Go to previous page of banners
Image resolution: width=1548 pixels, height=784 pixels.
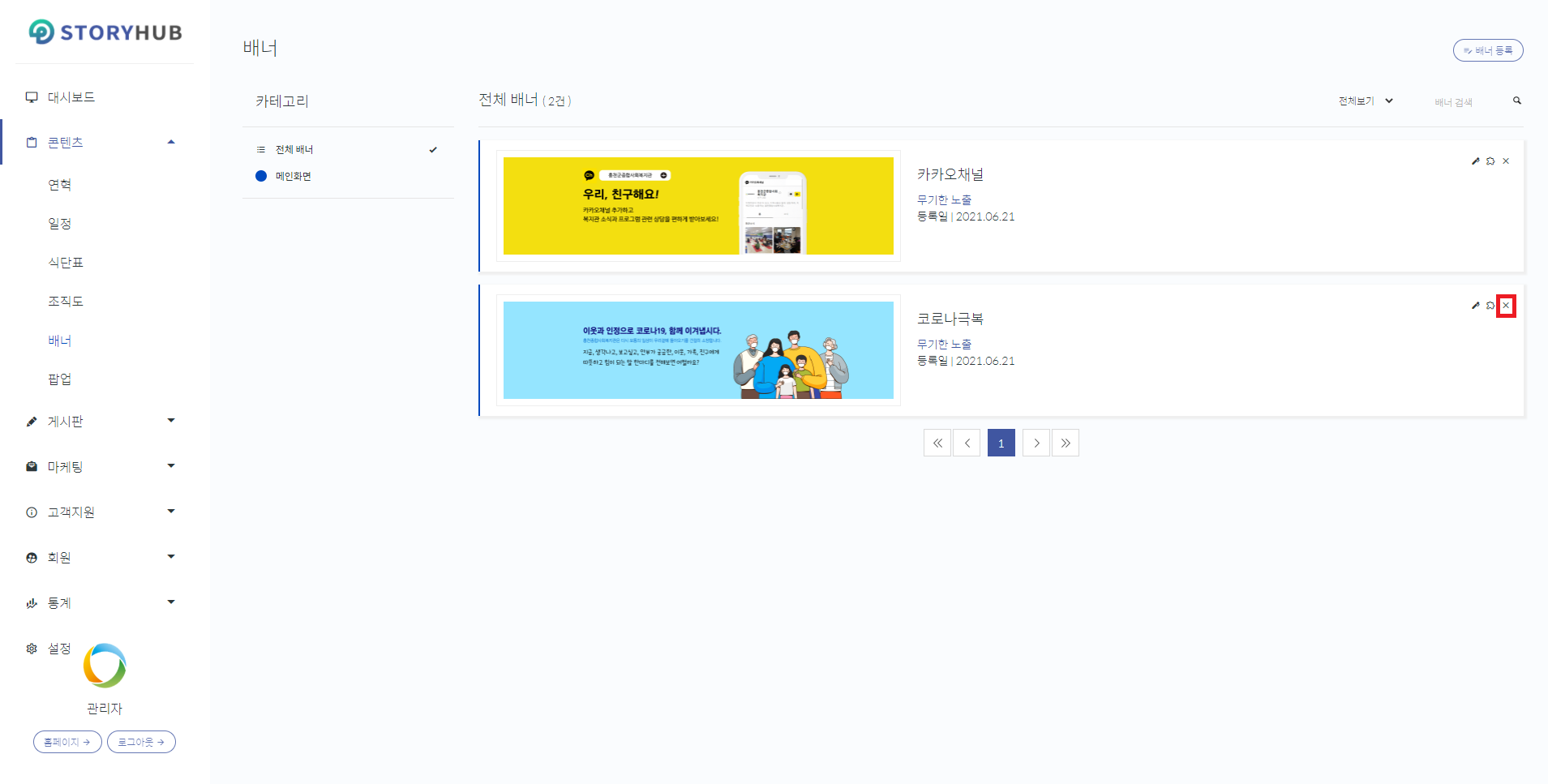pos(967,443)
